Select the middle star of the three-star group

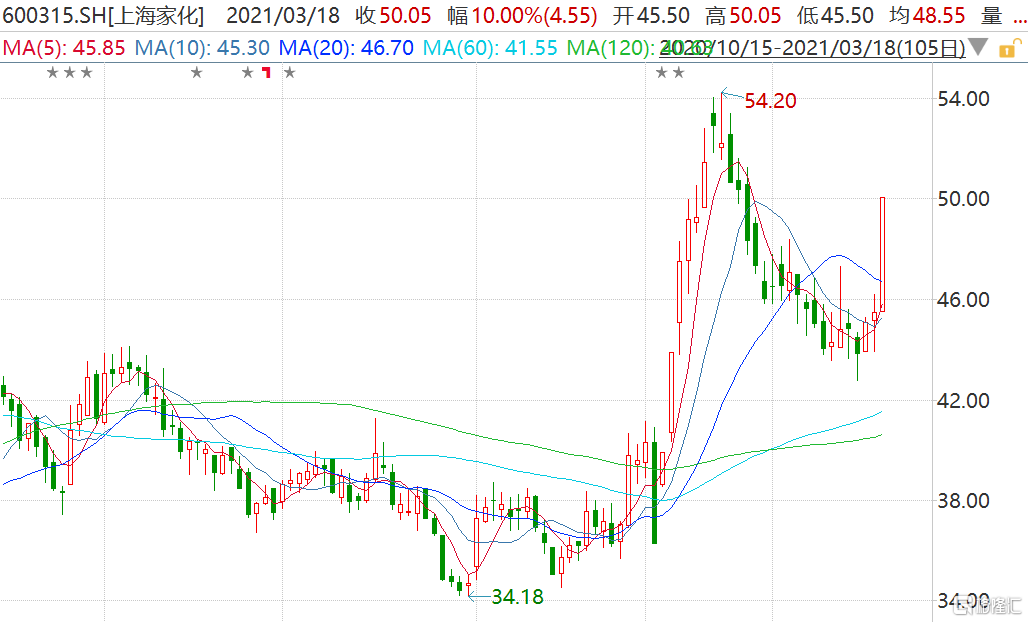70,73
